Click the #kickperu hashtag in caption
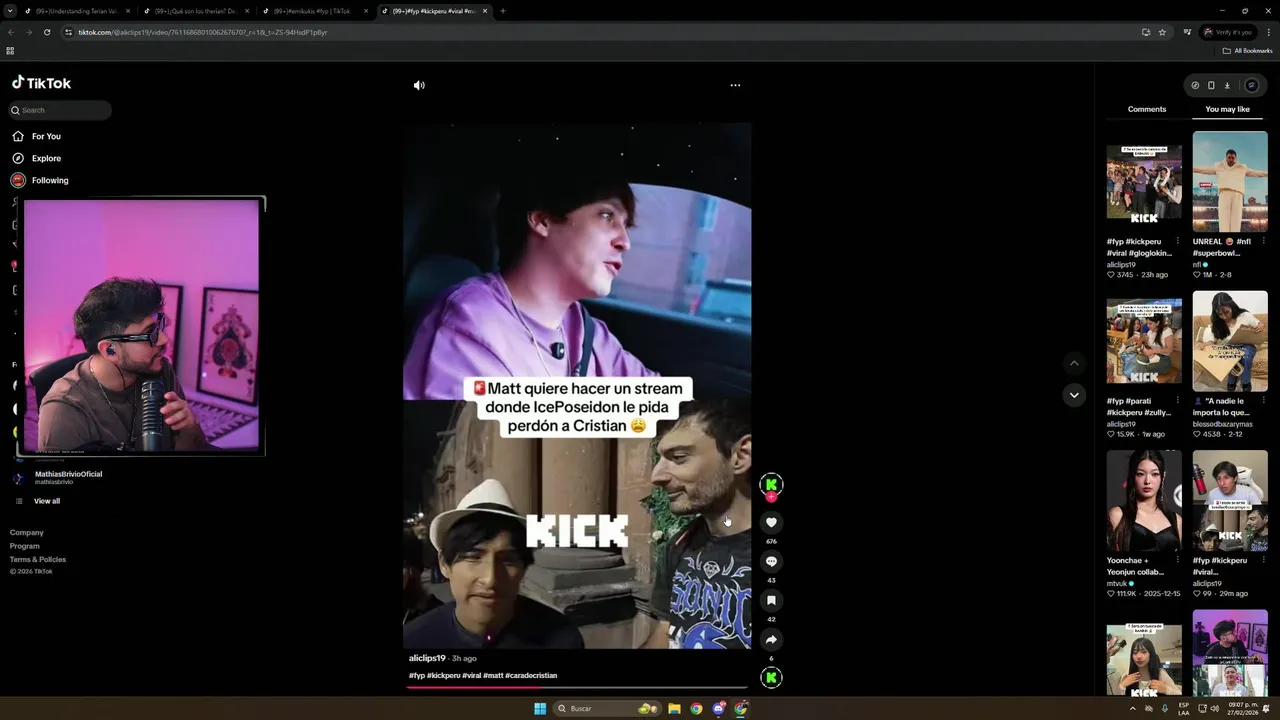 point(443,675)
